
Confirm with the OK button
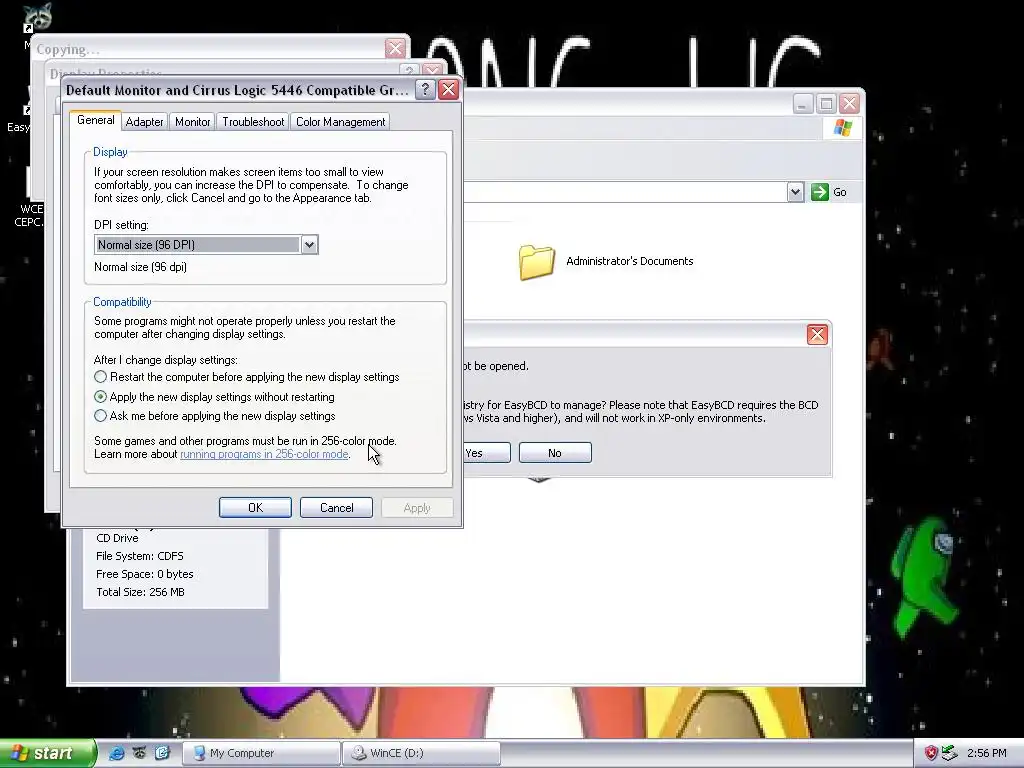tap(255, 507)
